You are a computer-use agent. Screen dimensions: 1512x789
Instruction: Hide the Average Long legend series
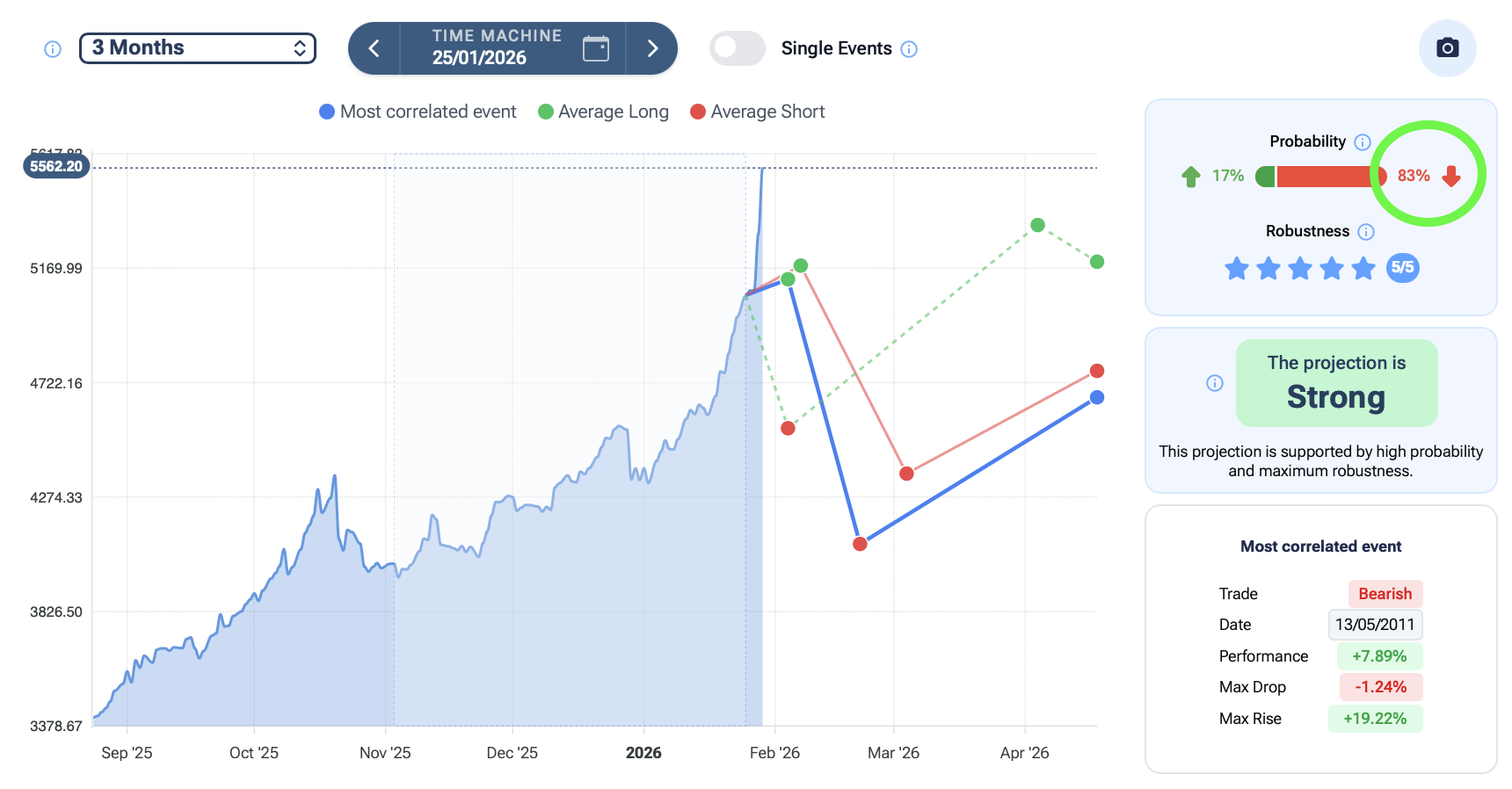tap(603, 112)
